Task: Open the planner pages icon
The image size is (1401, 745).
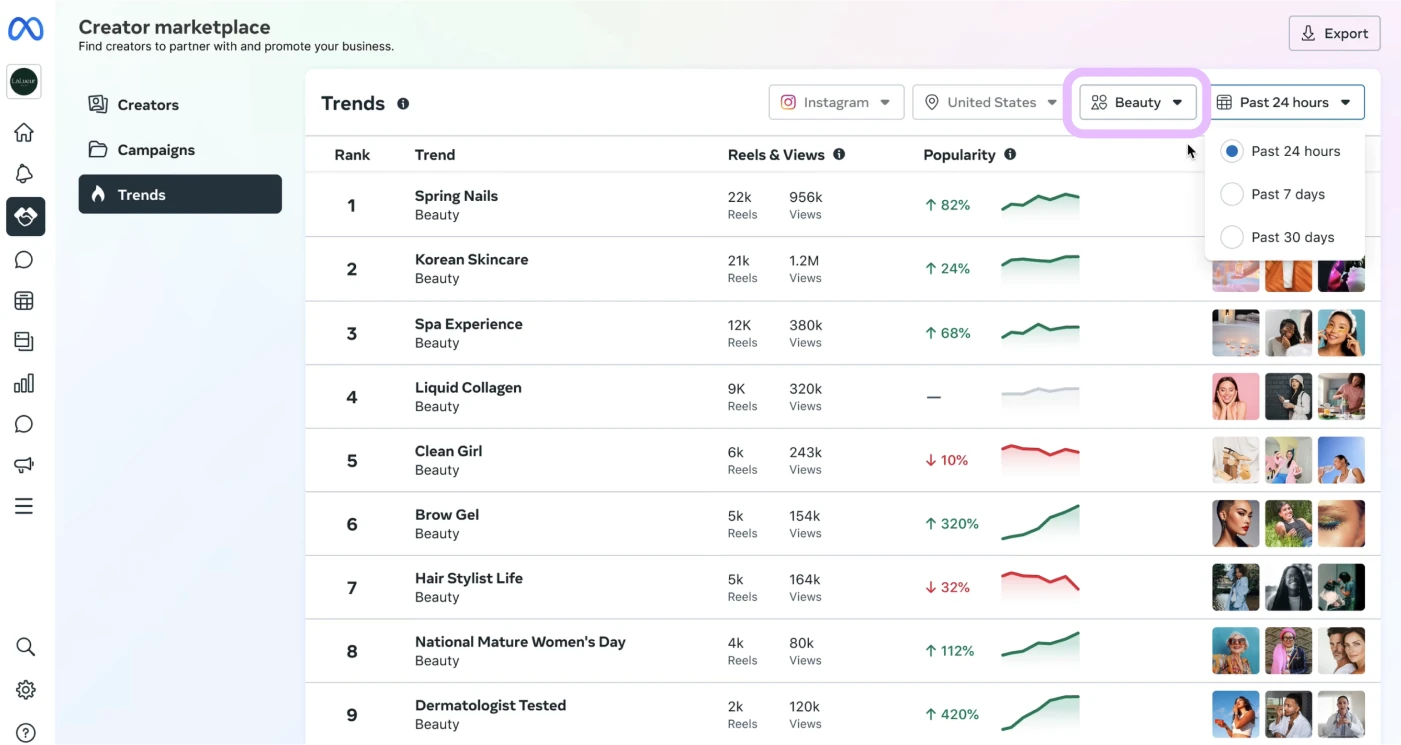Action: coord(24,342)
